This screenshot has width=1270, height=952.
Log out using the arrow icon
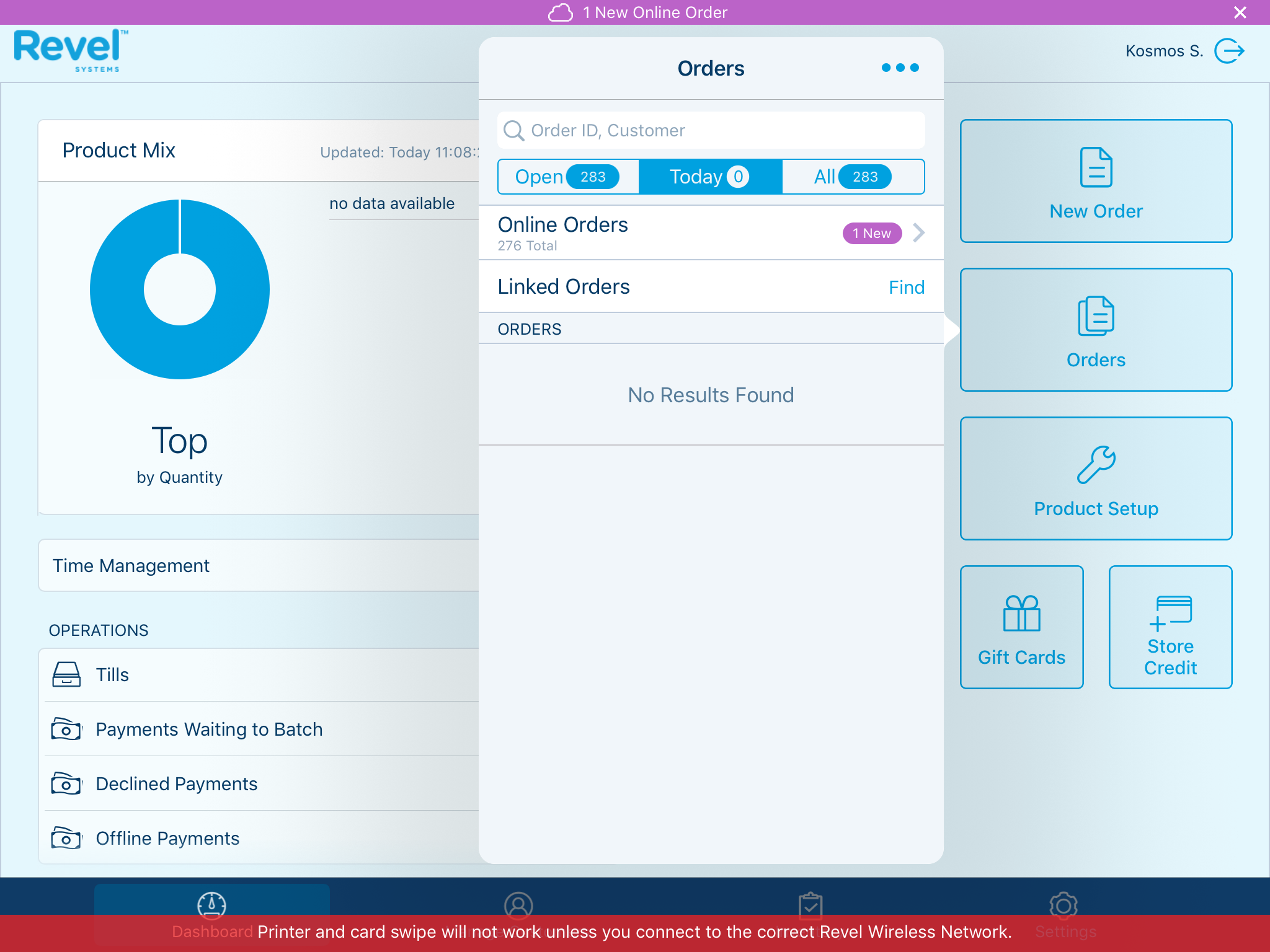[1229, 51]
